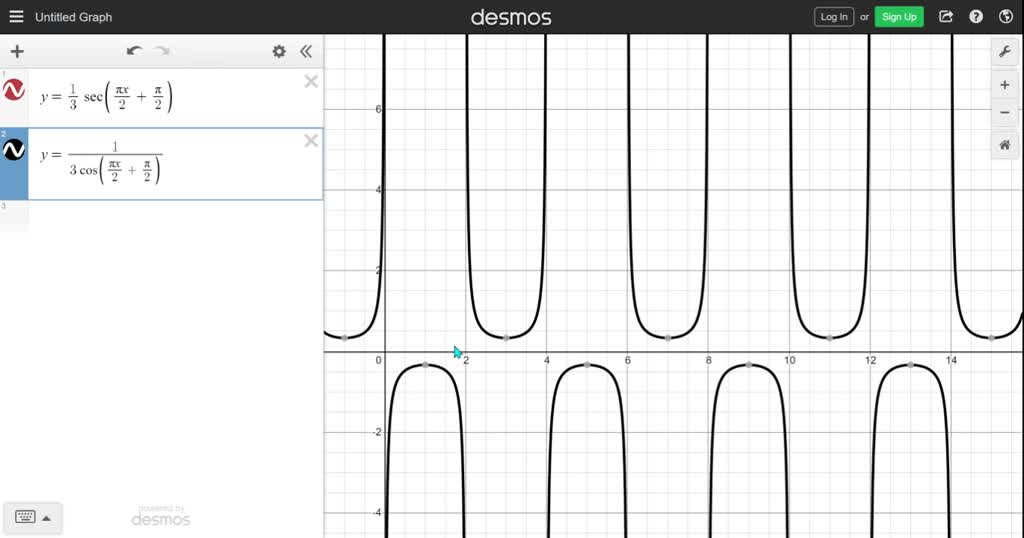Delete the 1 over 3cos expression

311,140
